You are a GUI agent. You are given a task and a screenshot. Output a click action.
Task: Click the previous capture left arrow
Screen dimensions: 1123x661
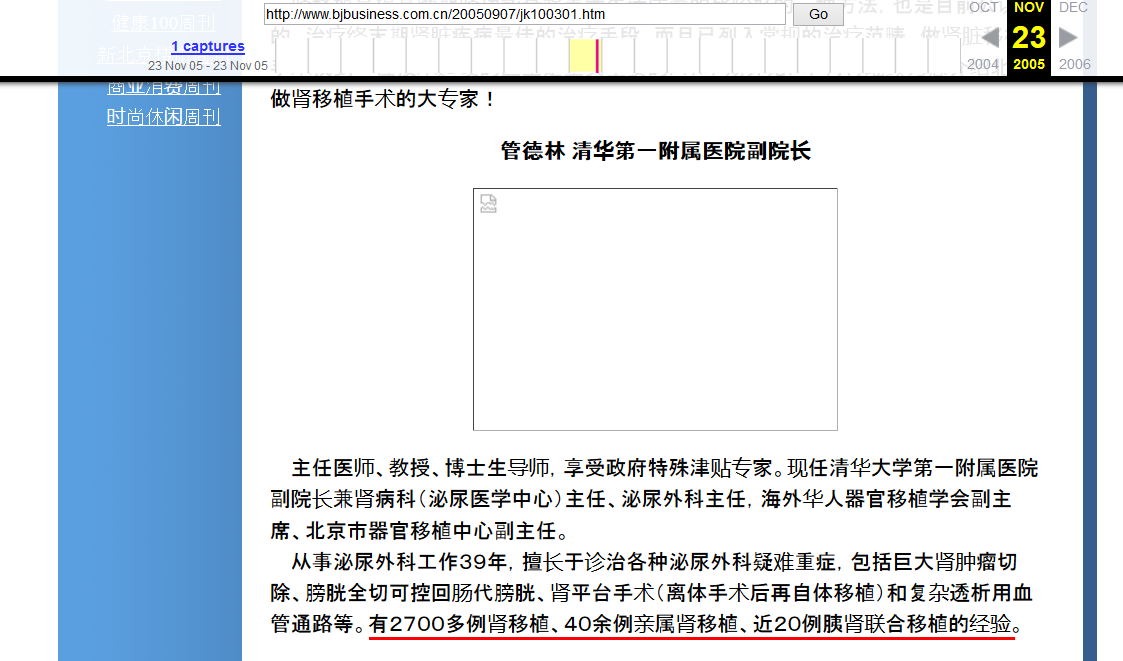(x=989, y=38)
